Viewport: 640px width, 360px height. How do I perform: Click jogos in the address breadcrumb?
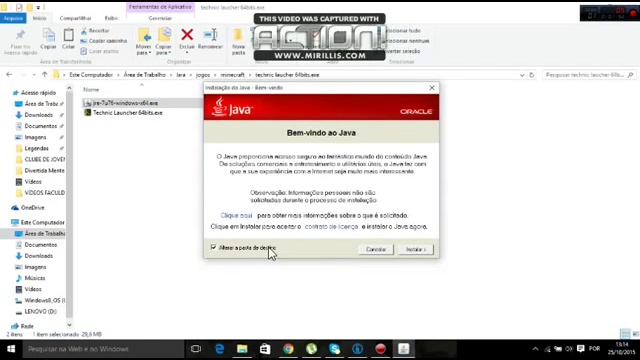coord(203,75)
